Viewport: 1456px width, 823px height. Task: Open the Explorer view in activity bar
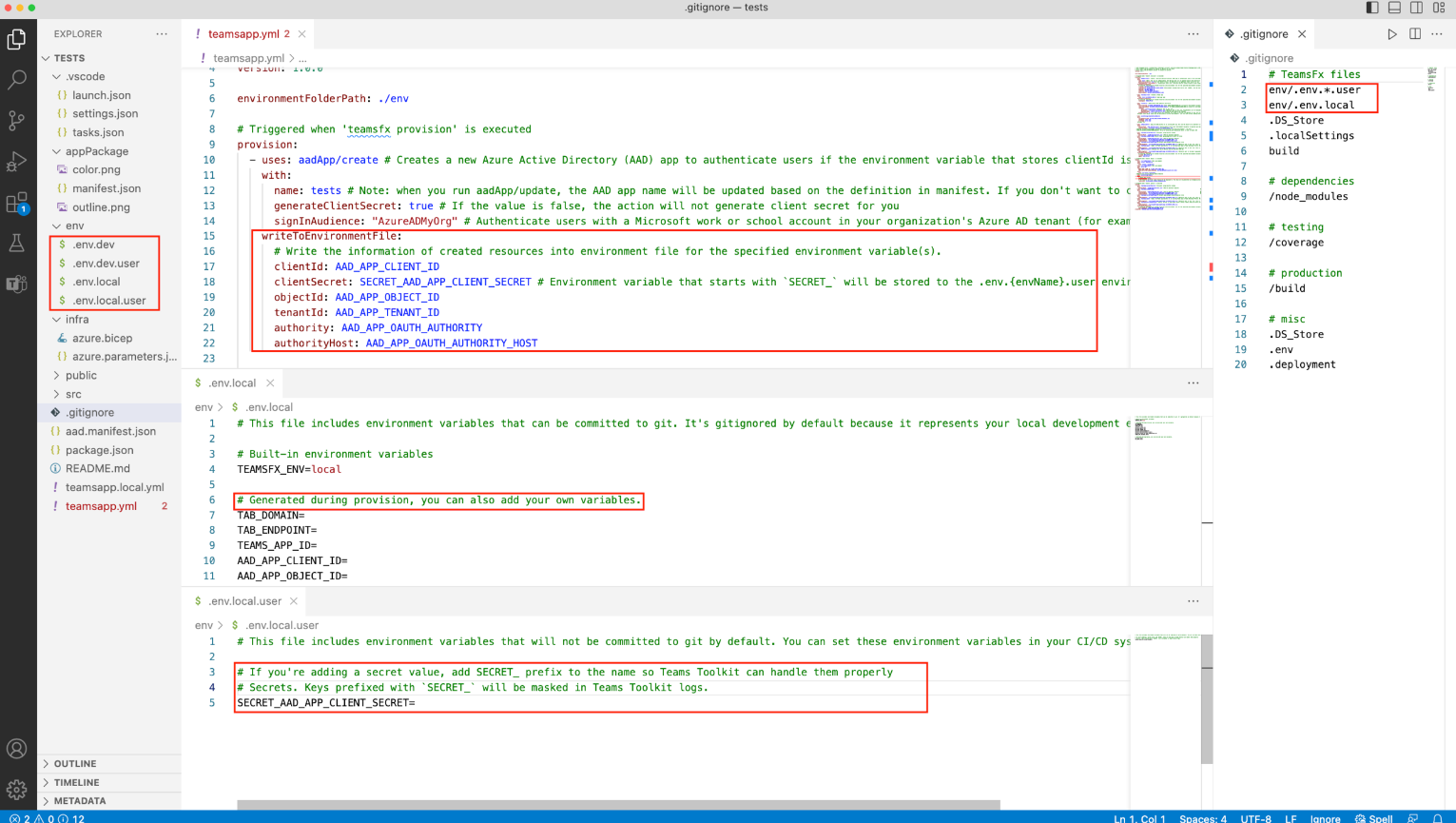[16, 39]
